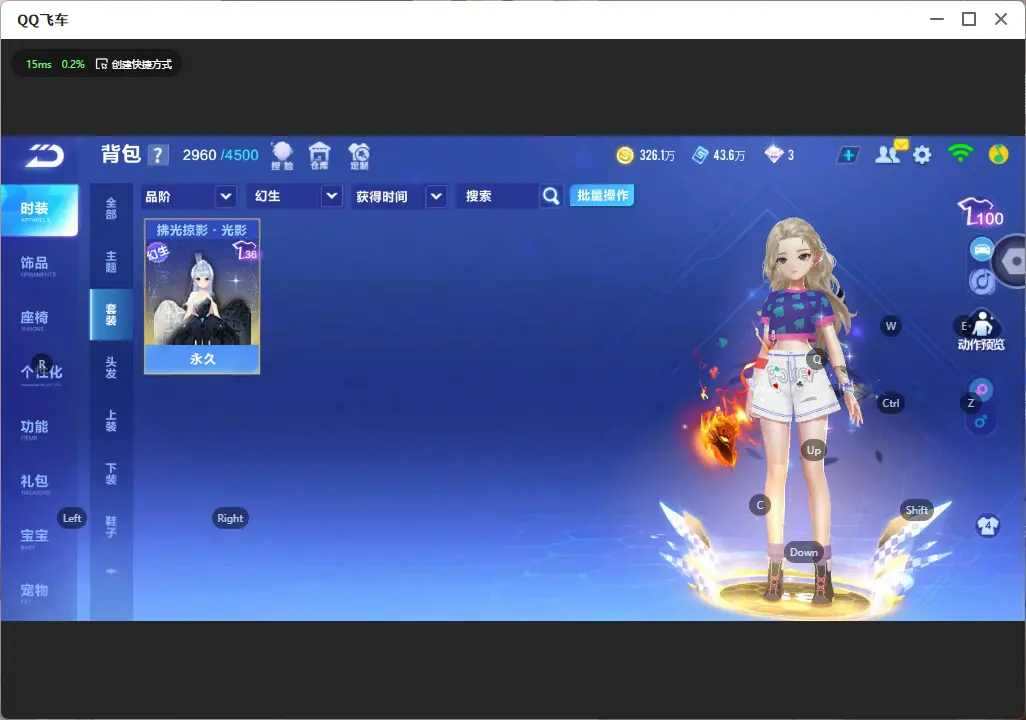Click the hexagon floating assist button
Screen dimensions: 1026x720
point(1012,261)
